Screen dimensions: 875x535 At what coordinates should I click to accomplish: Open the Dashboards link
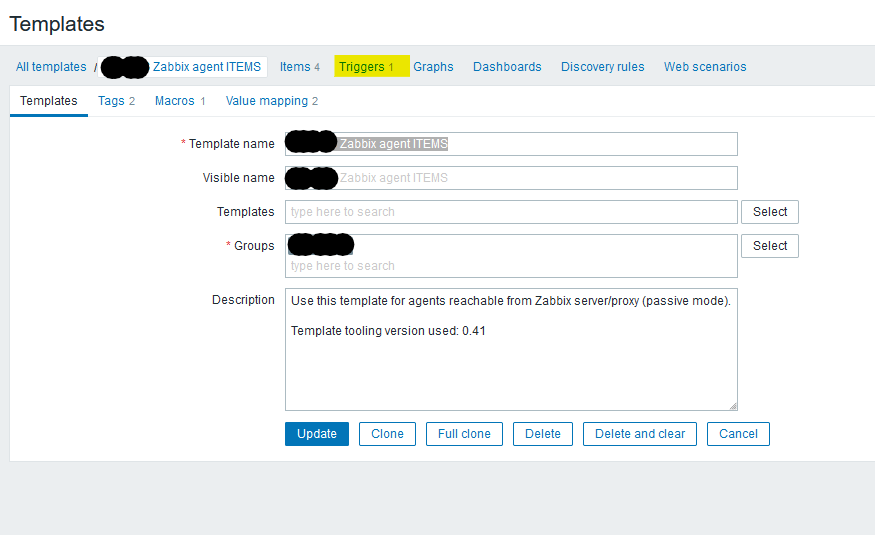pyautogui.click(x=507, y=67)
